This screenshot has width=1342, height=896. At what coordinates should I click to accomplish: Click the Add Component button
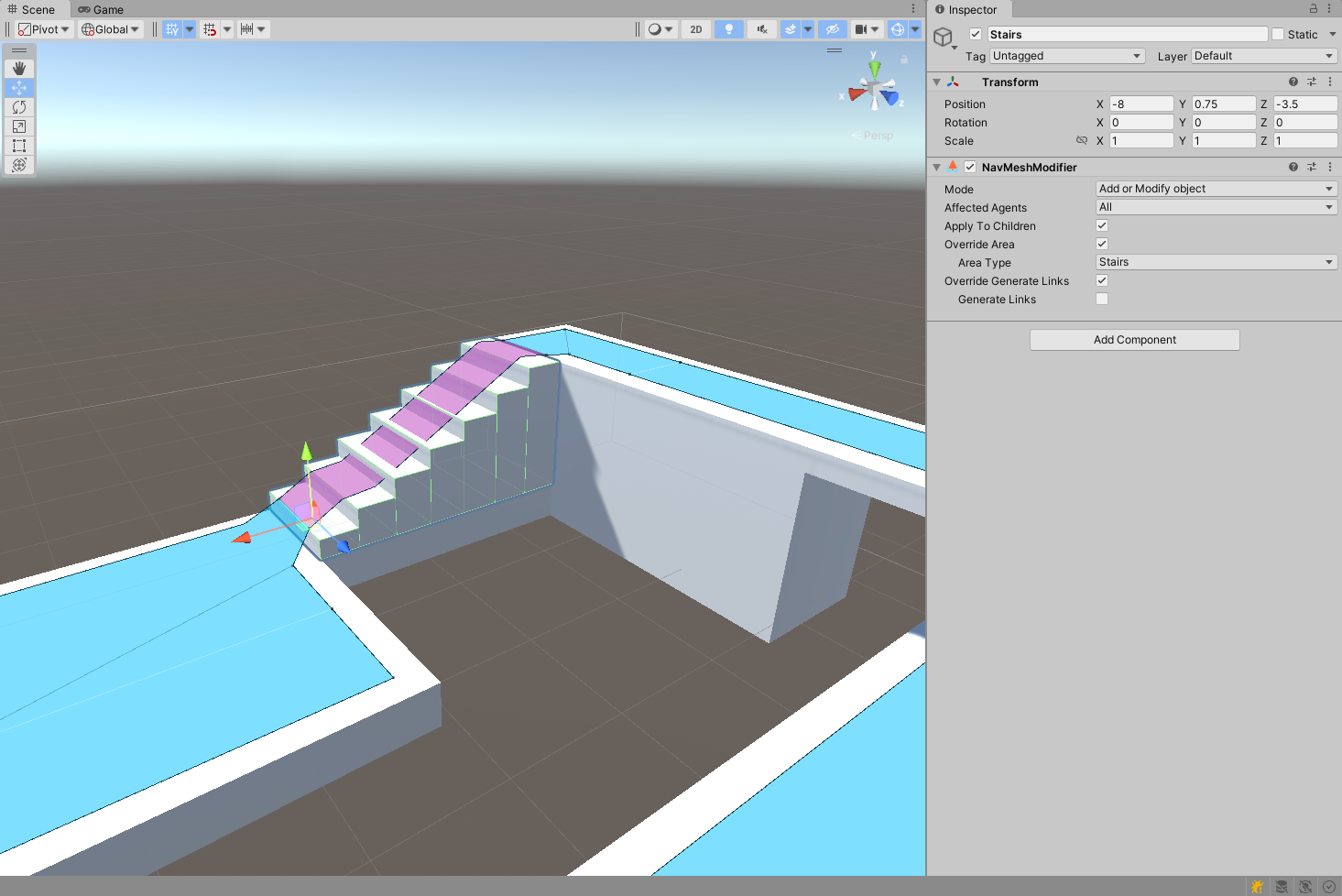tap(1134, 340)
